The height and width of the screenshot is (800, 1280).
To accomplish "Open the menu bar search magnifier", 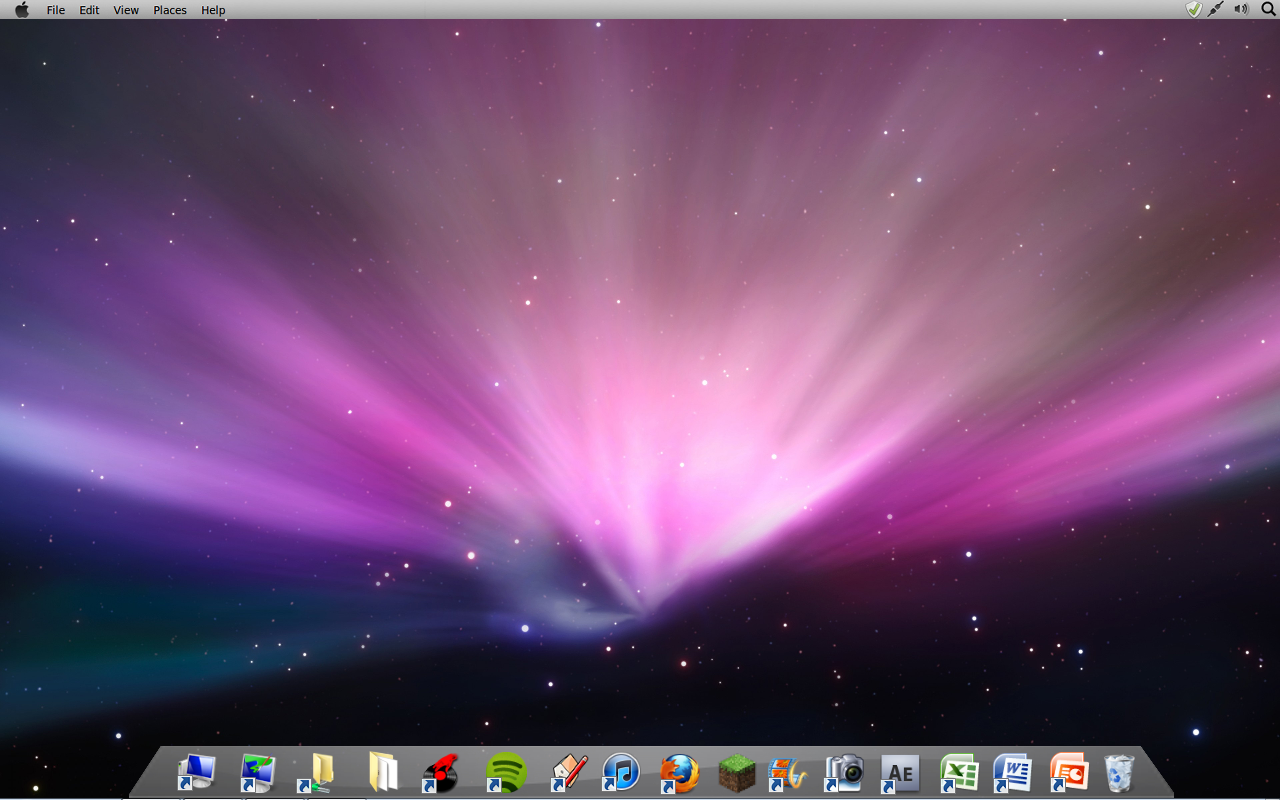I will pyautogui.click(x=1267, y=9).
